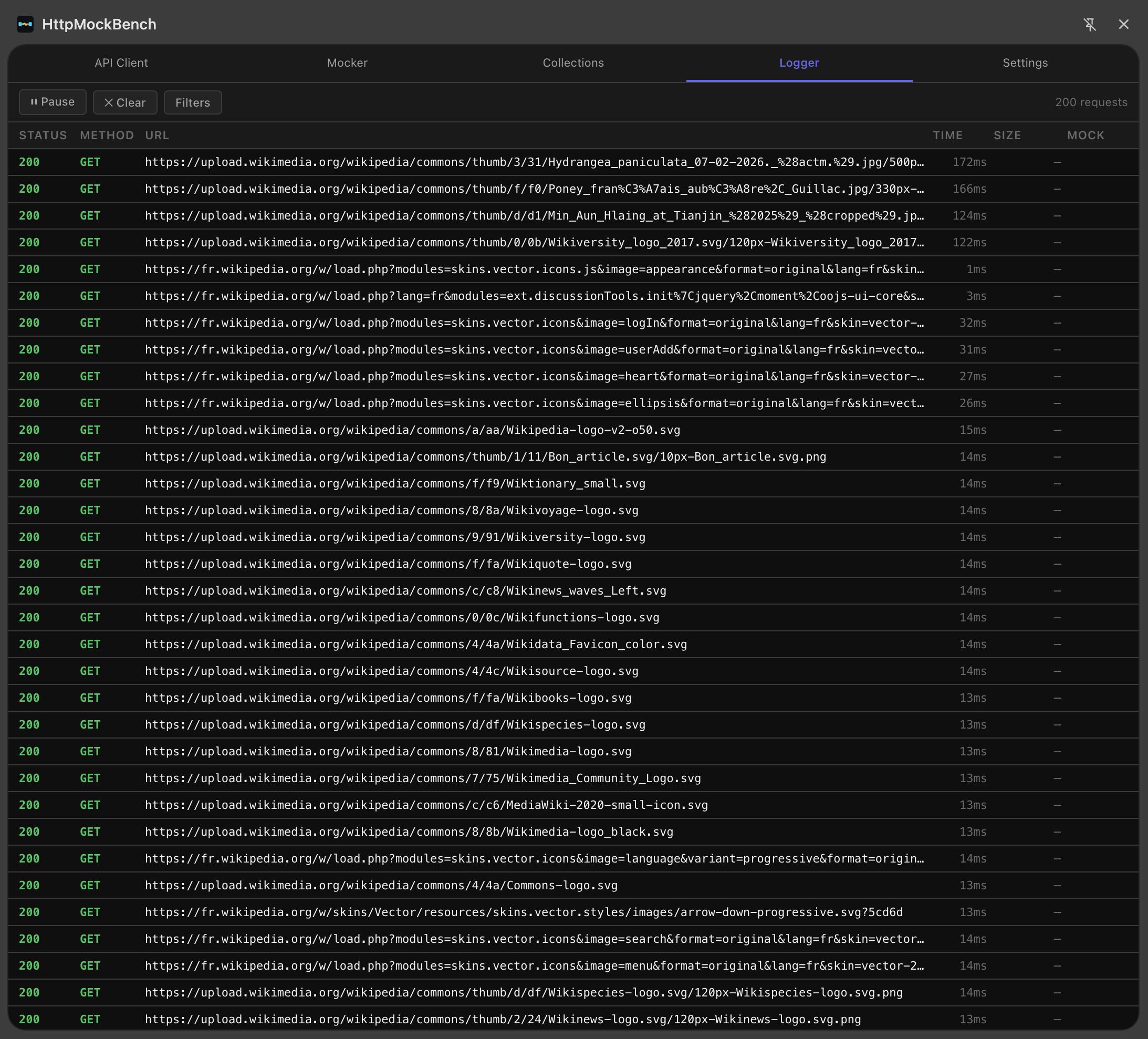Open the Commons-logo.svg request
This screenshot has height=1039, width=1148.
[573, 885]
